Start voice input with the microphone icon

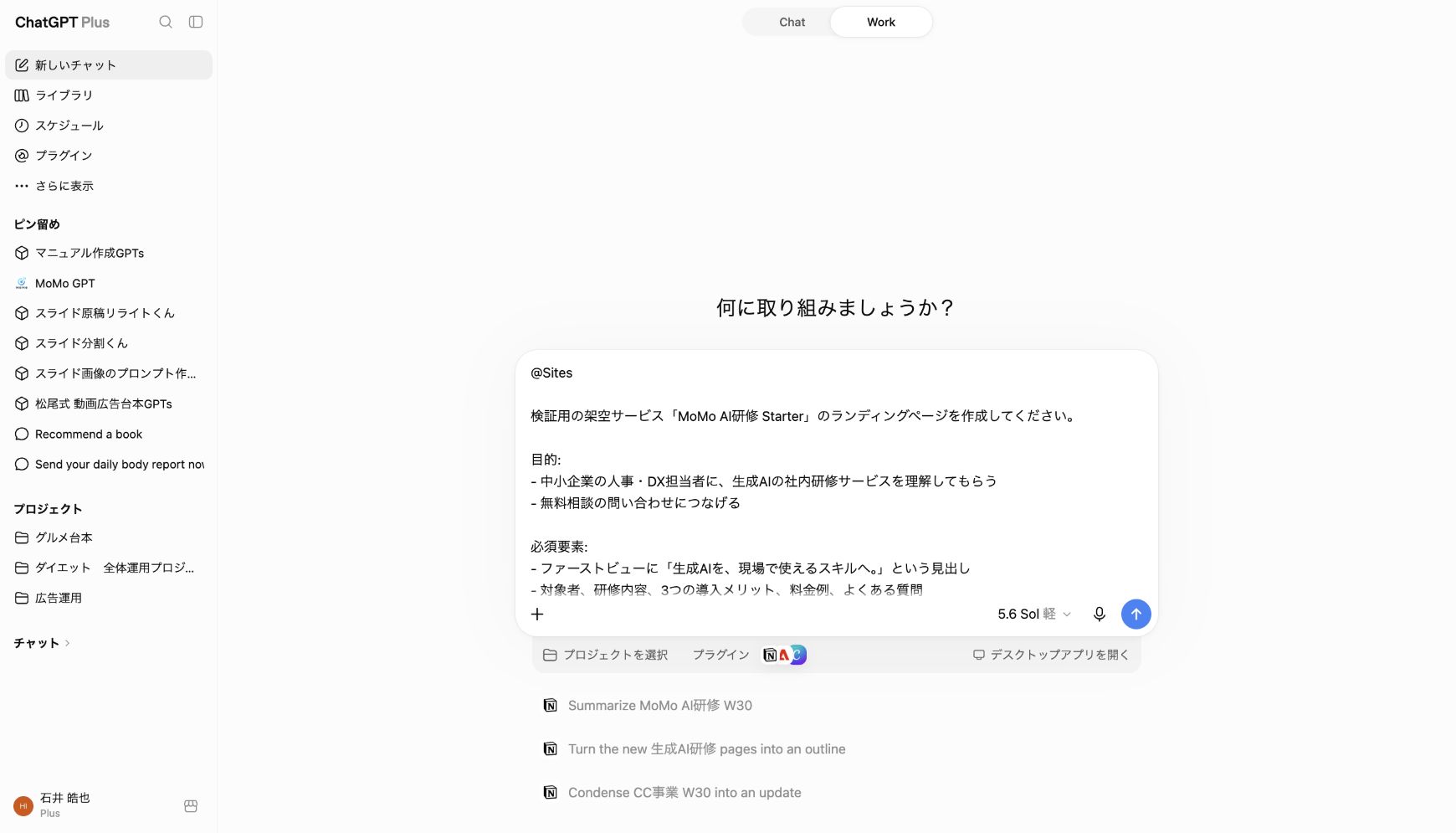pyautogui.click(x=1100, y=614)
